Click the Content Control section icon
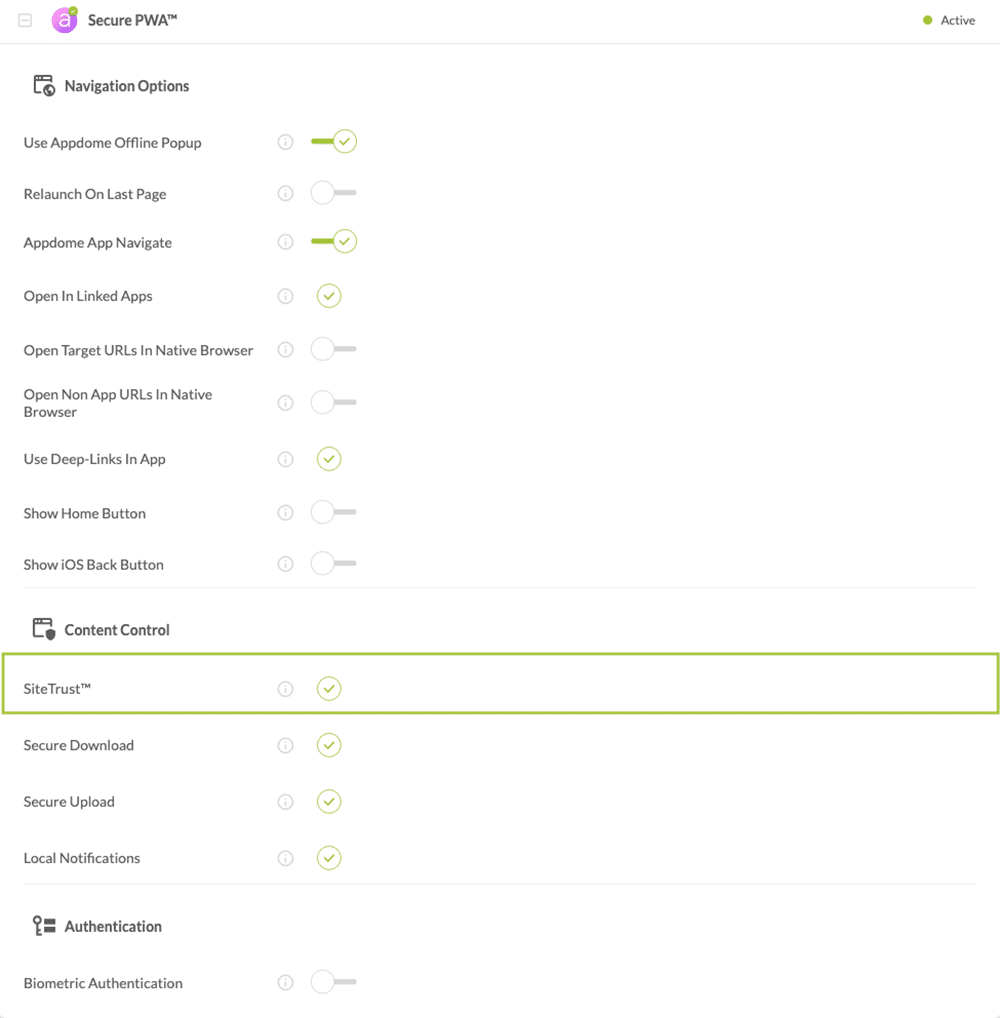 tap(44, 629)
